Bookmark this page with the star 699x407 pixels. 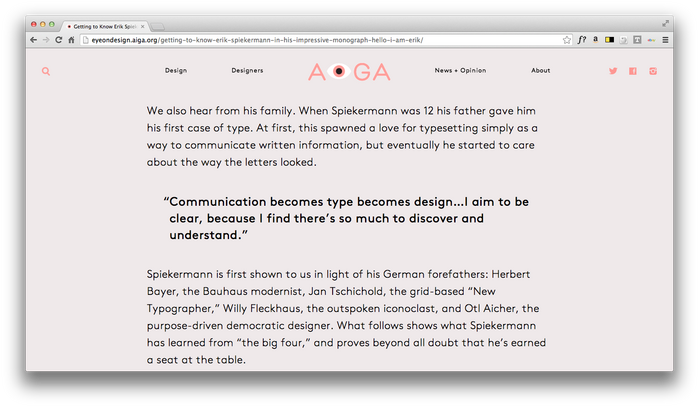point(567,40)
